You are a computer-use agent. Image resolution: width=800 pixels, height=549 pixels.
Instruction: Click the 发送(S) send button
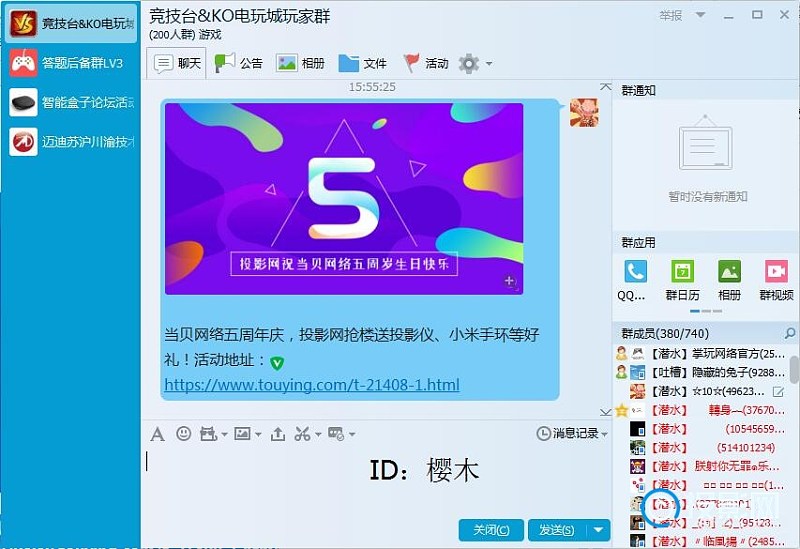(556, 530)
